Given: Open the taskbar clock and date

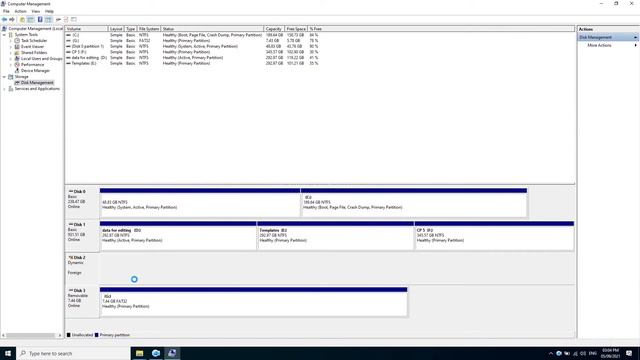Looking at the screenshot, I should [610, 353].
